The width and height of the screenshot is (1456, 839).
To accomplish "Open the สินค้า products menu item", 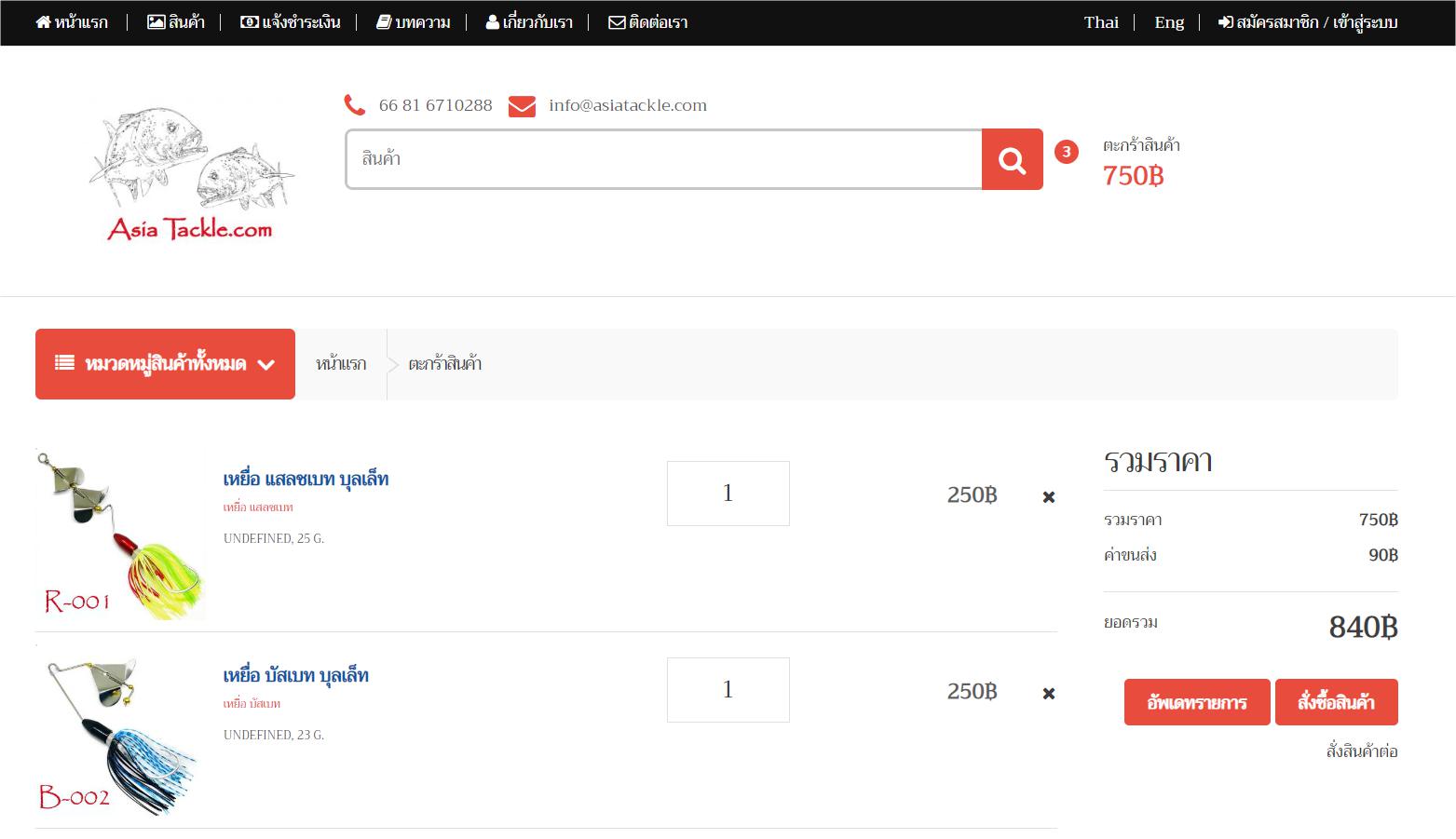I will [x=176, y=22].
